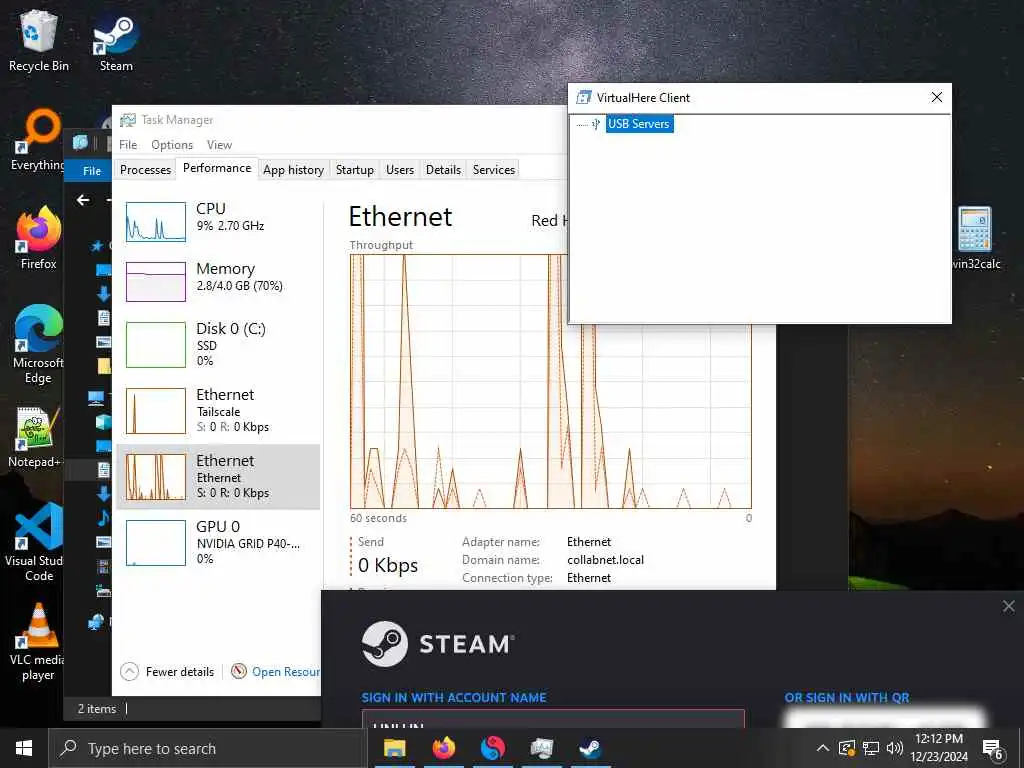Viewport: 1024px width, 768px height.
Task: Collapse Task Manager with Fewer details
Action: pos(168,671)
